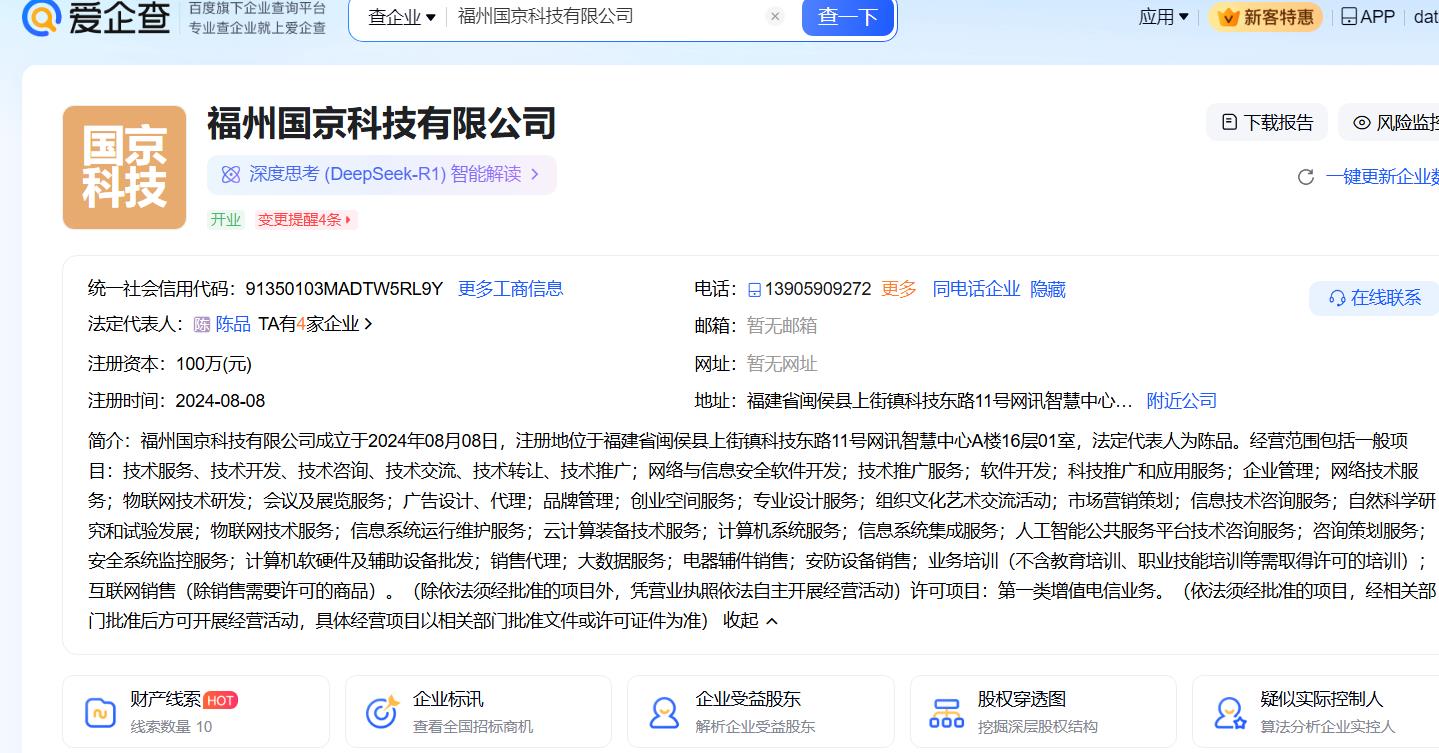
Task: Open the 新客特惠 promotion
Action: click(1266, 17)
